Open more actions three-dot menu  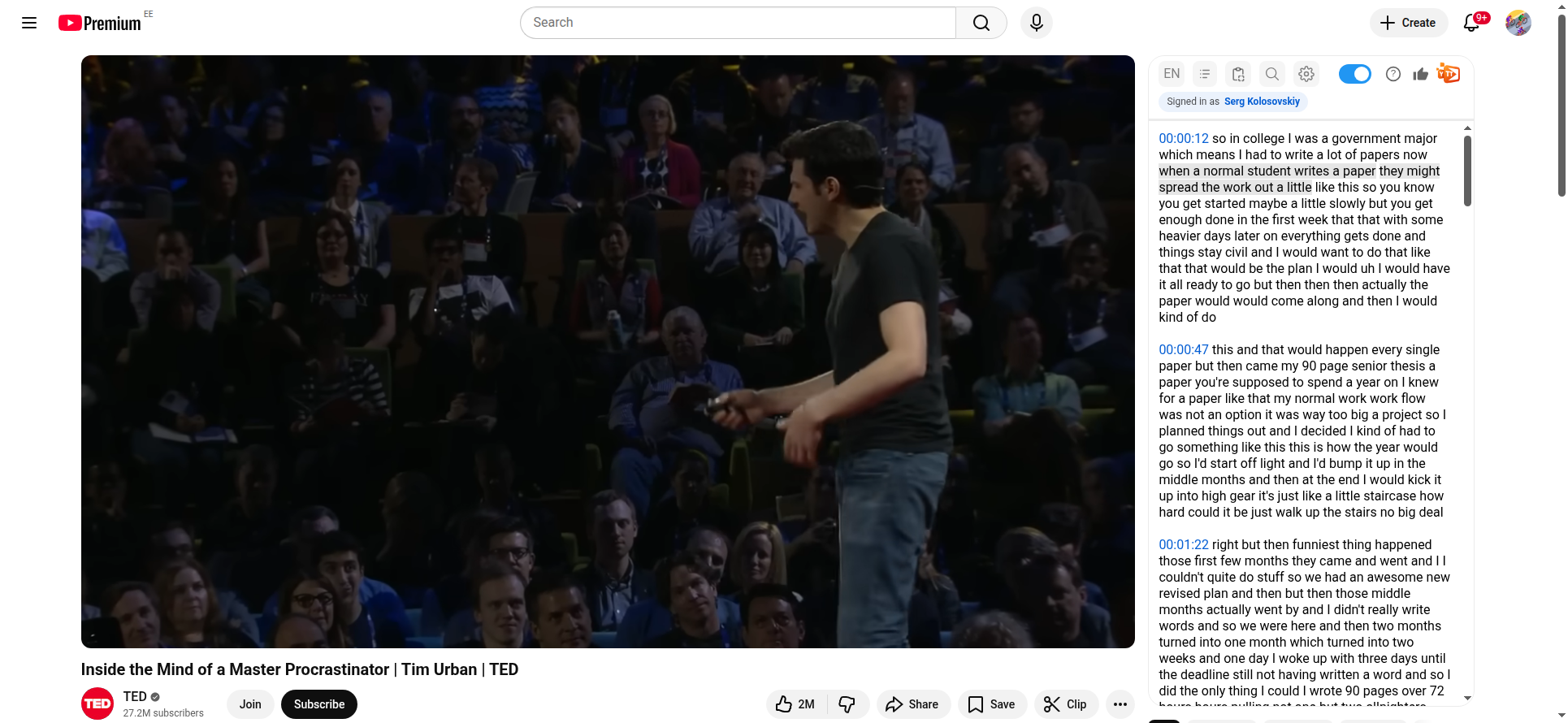tap(1120, 704)
